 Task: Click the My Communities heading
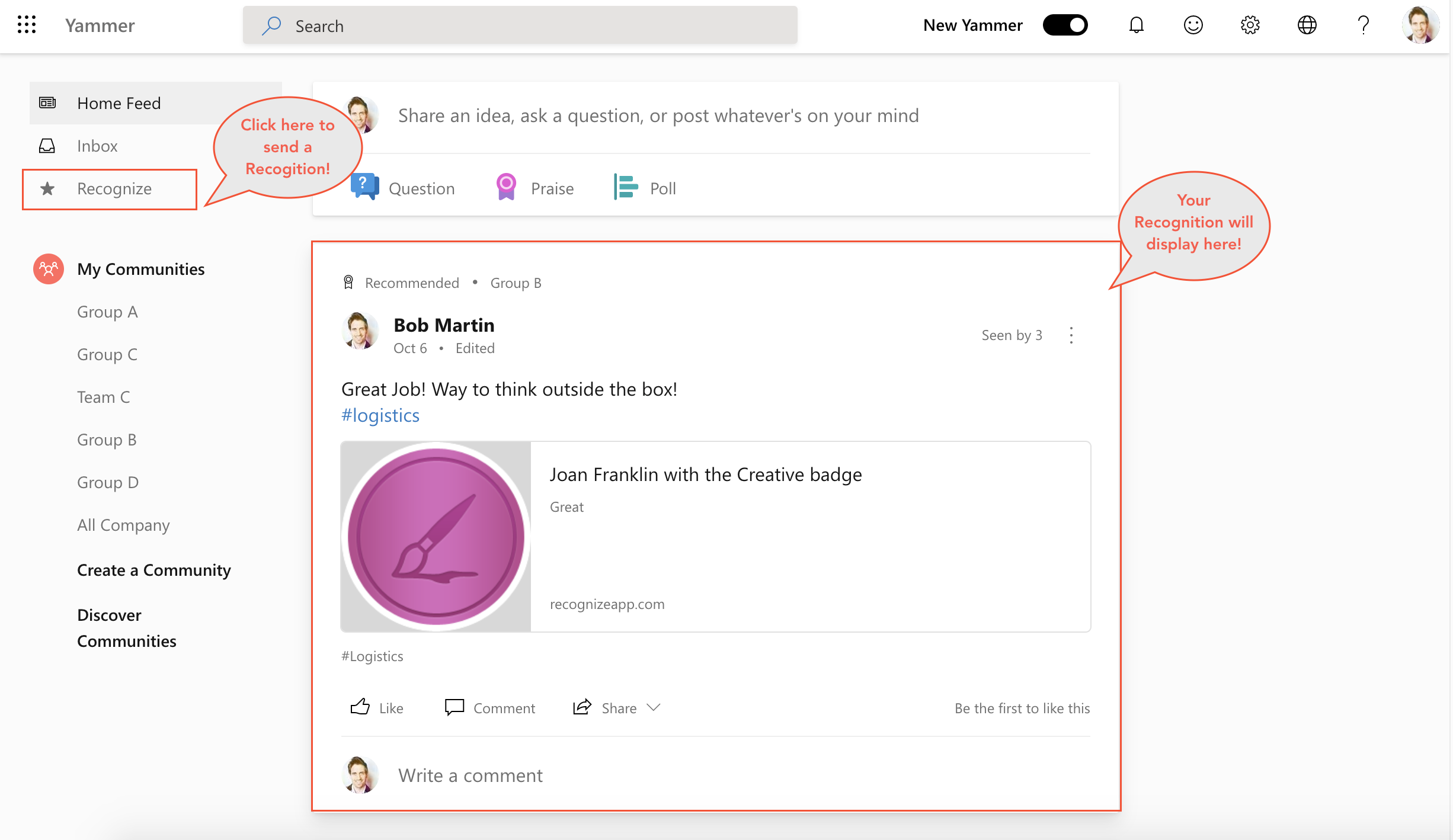point(141,269)
